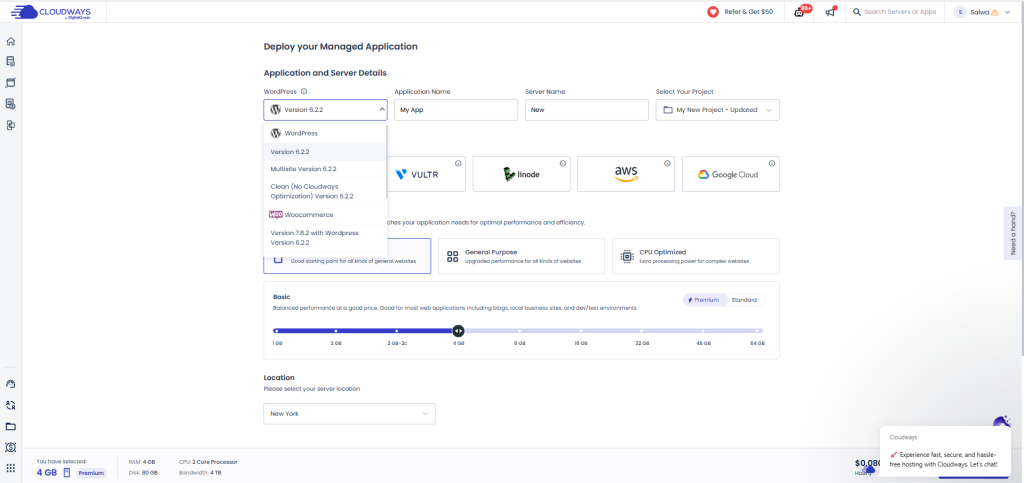This screenshot has height=483, width=1024.
Task: Choose the General Purpose server option
Action: (521, 256)
